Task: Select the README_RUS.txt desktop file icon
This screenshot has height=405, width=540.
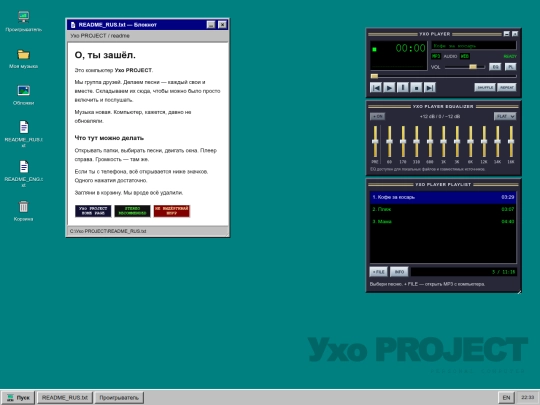Action: coord(23,134)
